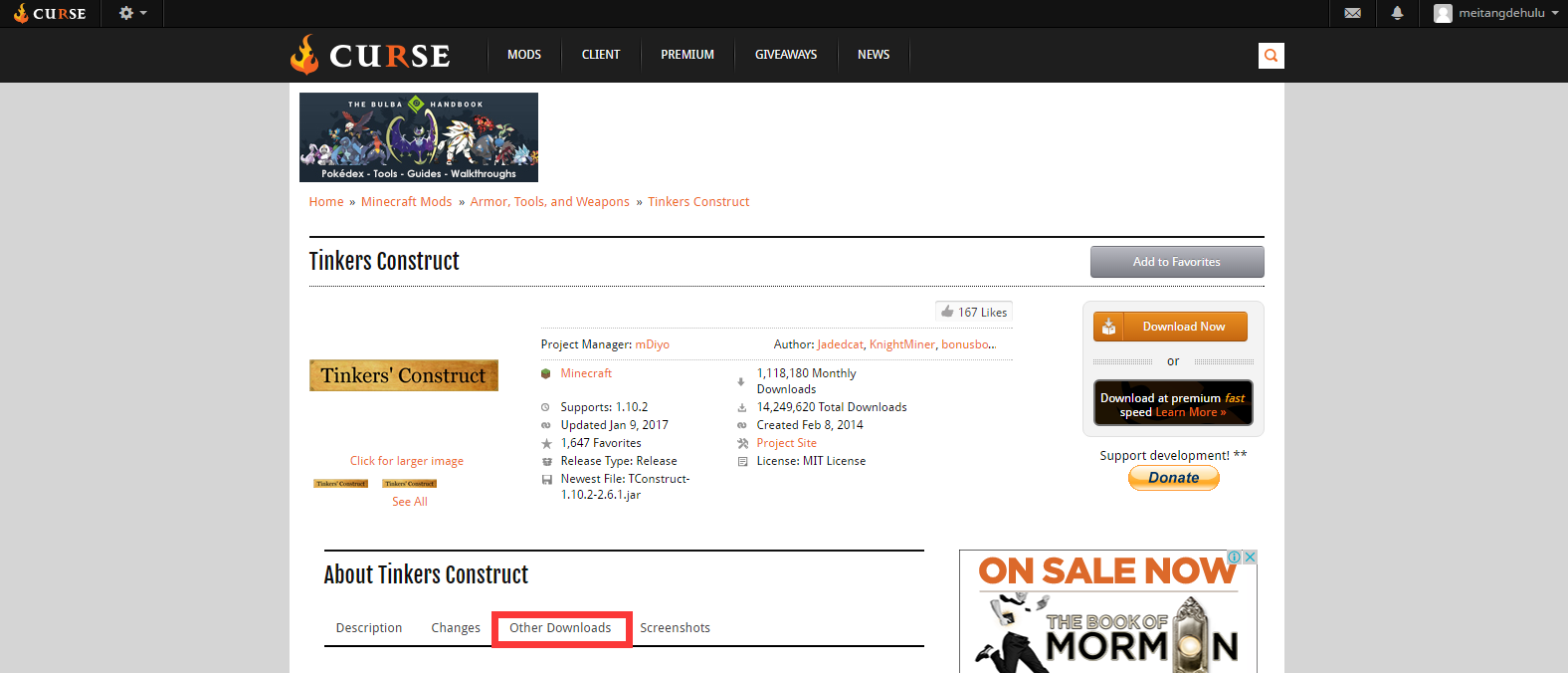Viewport: 1568px width, 673px height.
Task: Follow the Minecraft Mods breadcrumb link
Action: pos(406,202)
